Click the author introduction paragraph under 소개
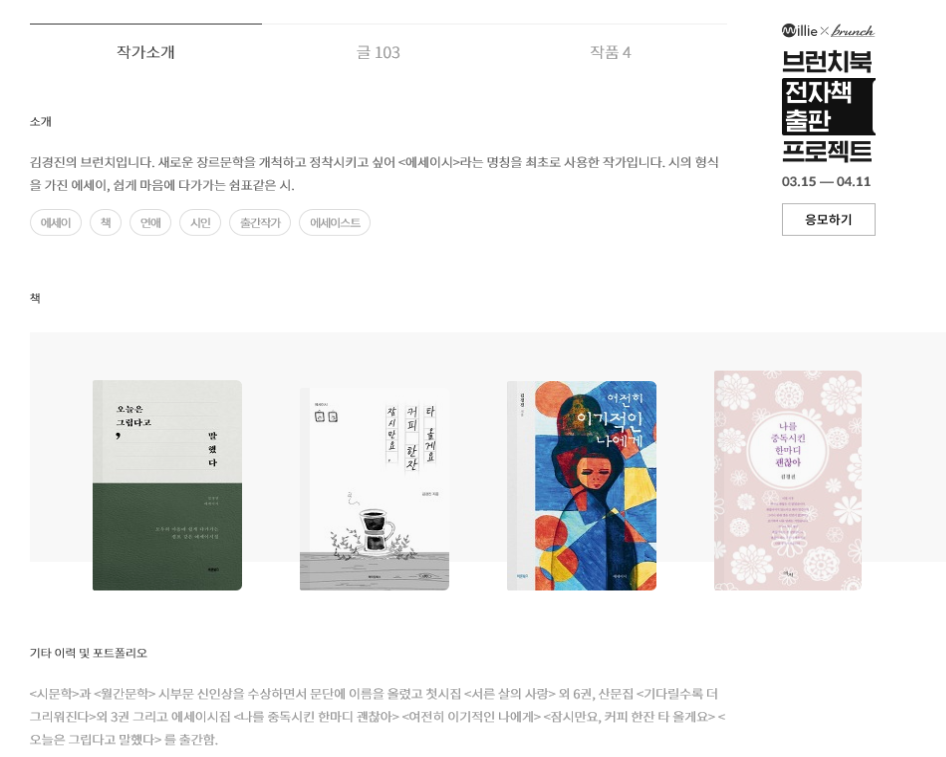The image size is (946, 757). [x=374, y=173]
